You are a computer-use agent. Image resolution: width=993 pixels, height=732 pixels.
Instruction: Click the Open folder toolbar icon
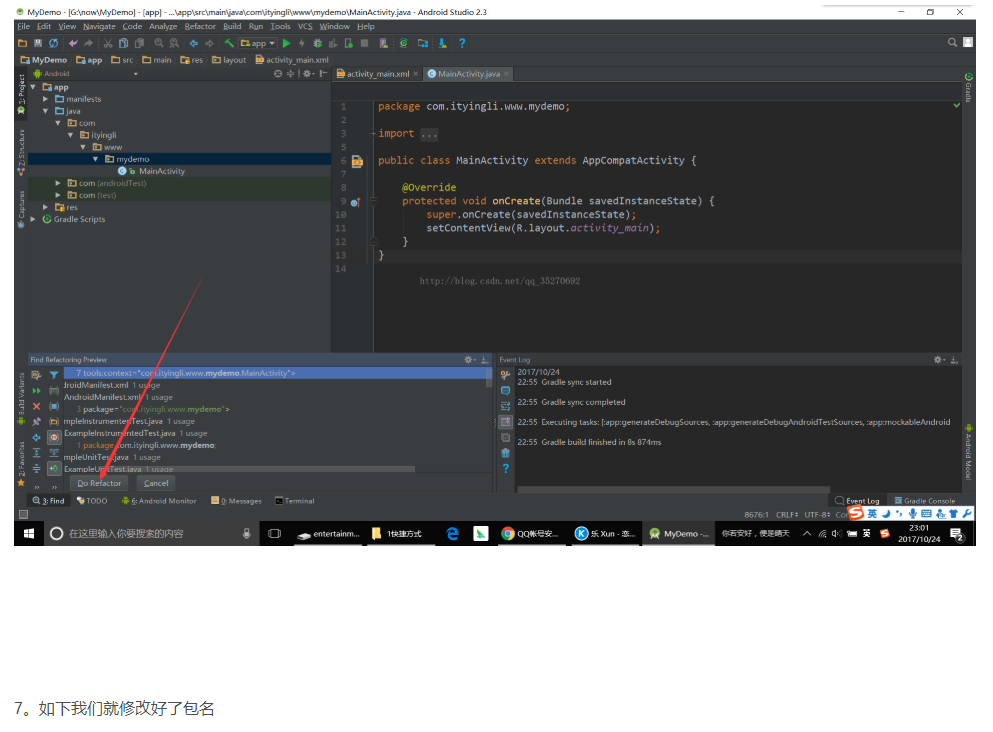click(23, 43)
